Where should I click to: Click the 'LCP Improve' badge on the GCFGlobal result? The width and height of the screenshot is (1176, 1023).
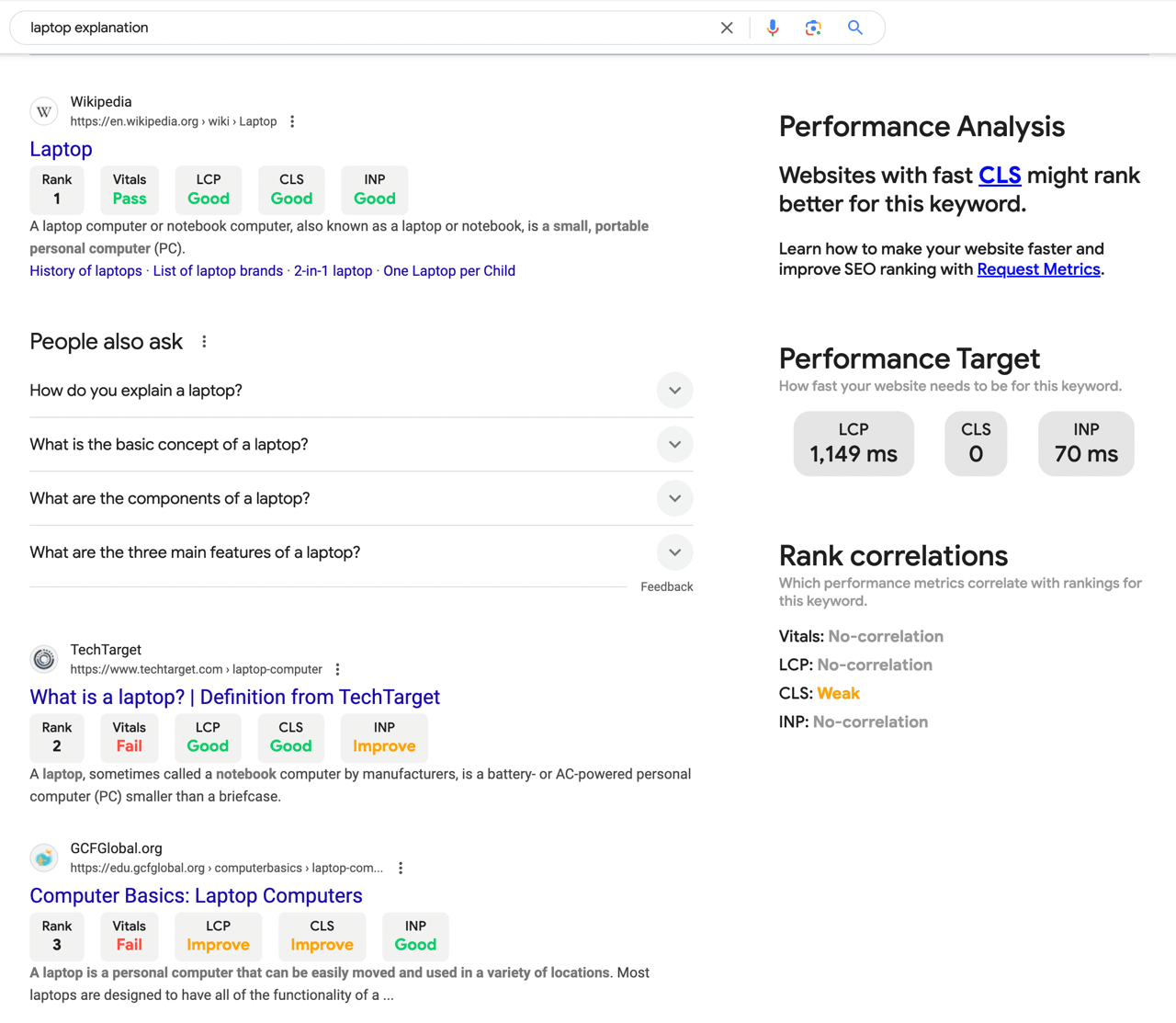(x=219, y=936)
